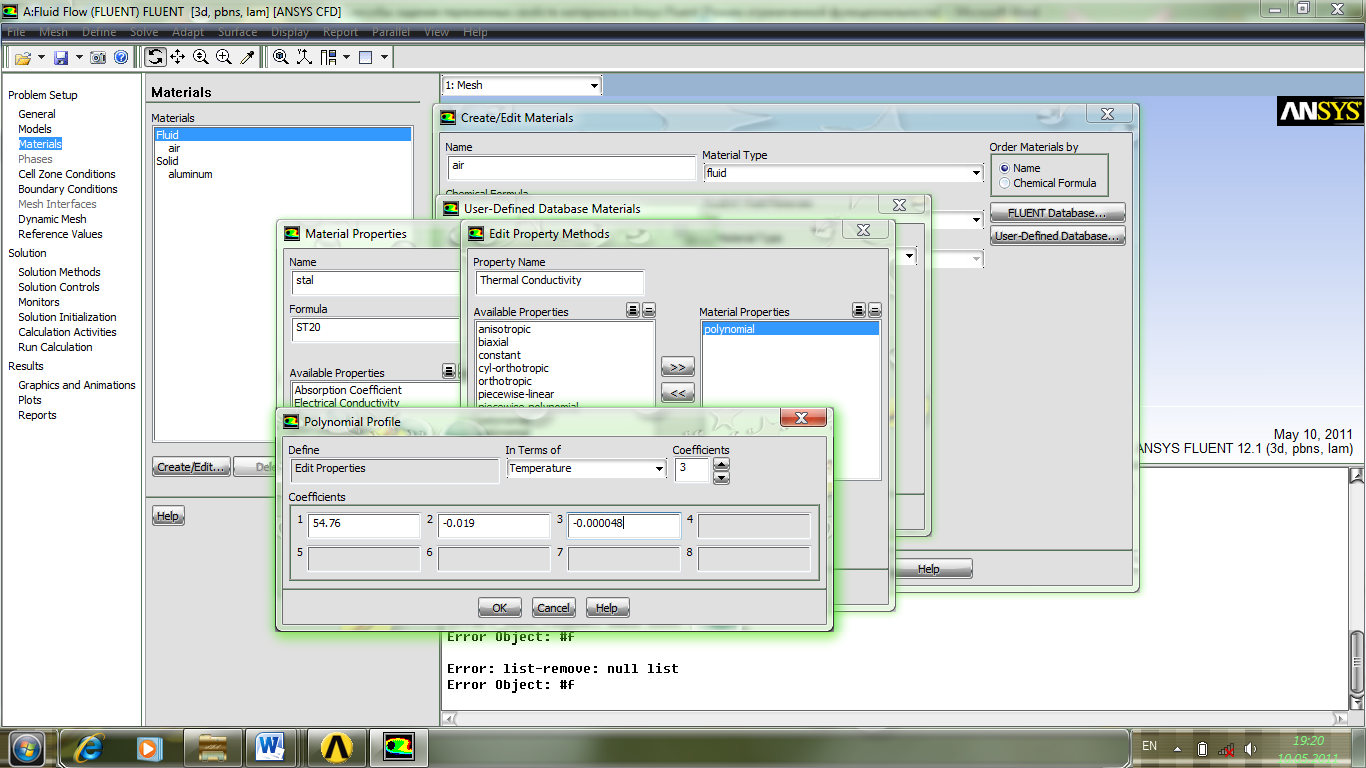Select aluminum in the Materials list

coord(190,174)
